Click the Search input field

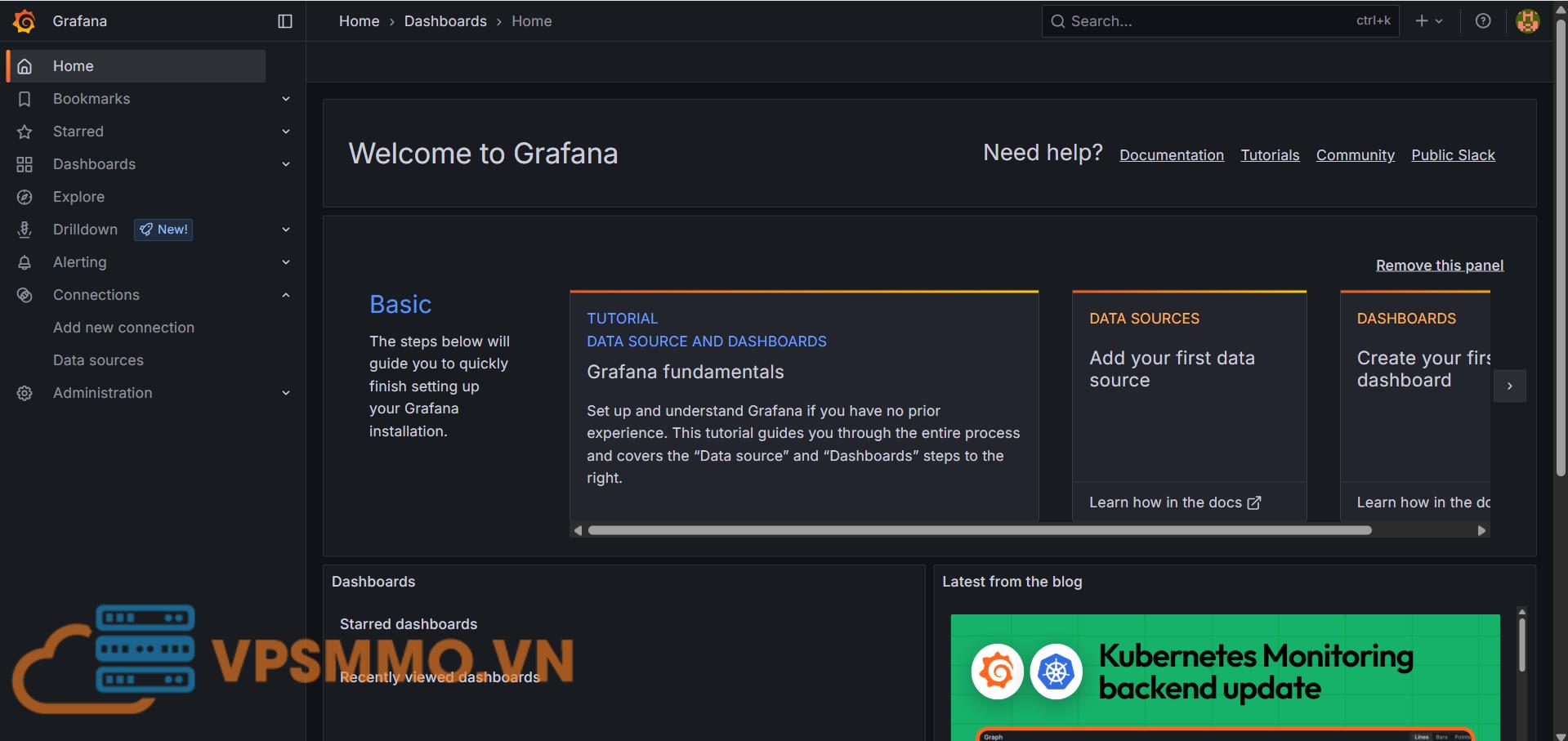pos(1209,21)
